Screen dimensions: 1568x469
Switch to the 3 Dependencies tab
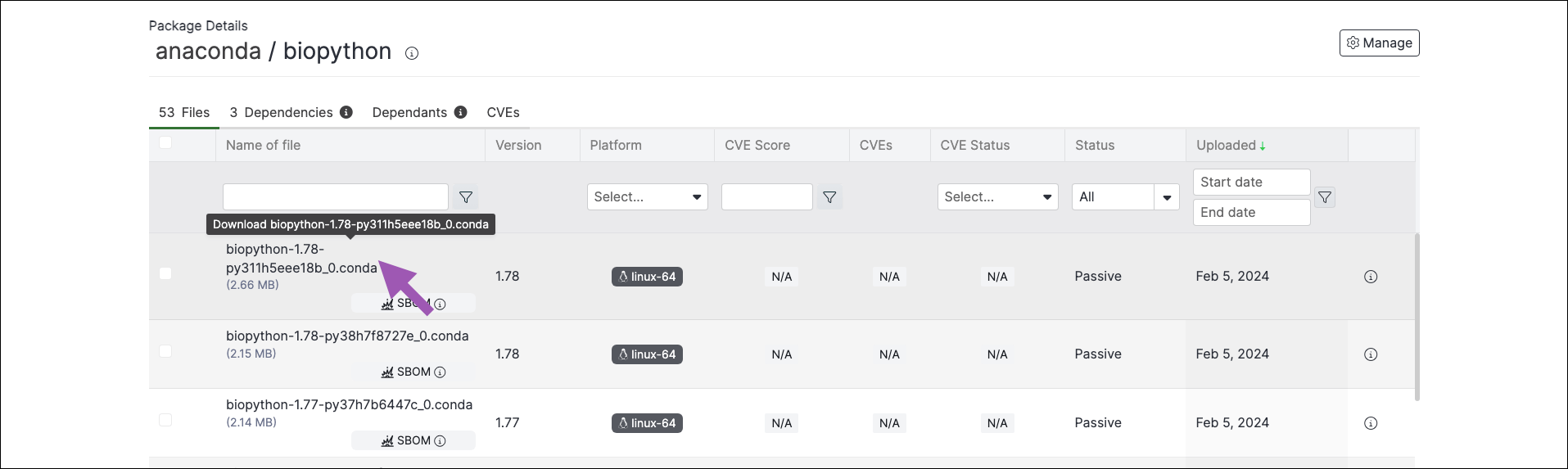(x=281, y=112)
